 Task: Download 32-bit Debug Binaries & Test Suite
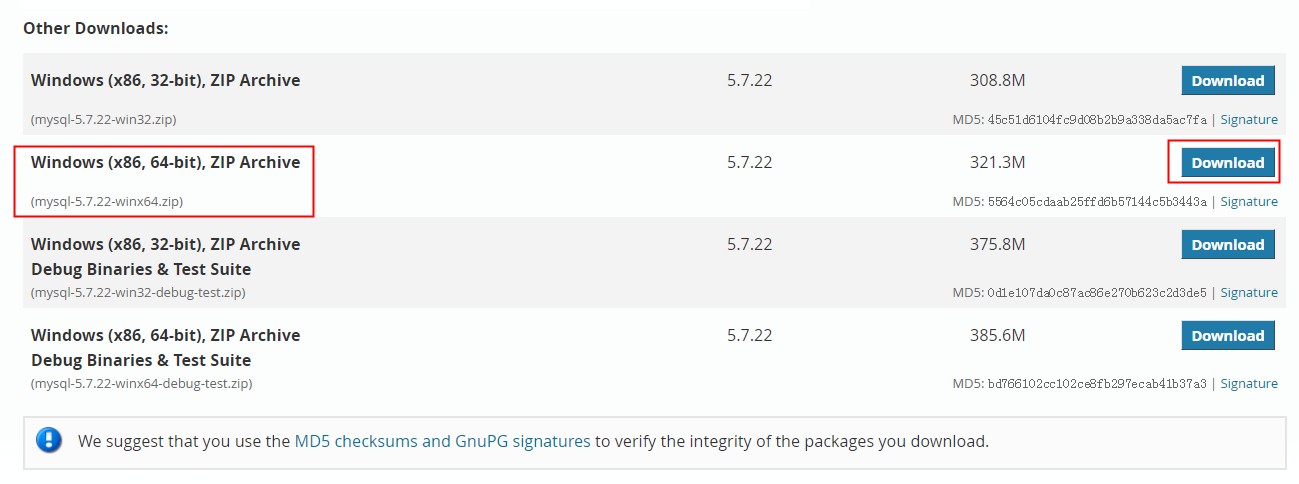(x=1228, y=245)
